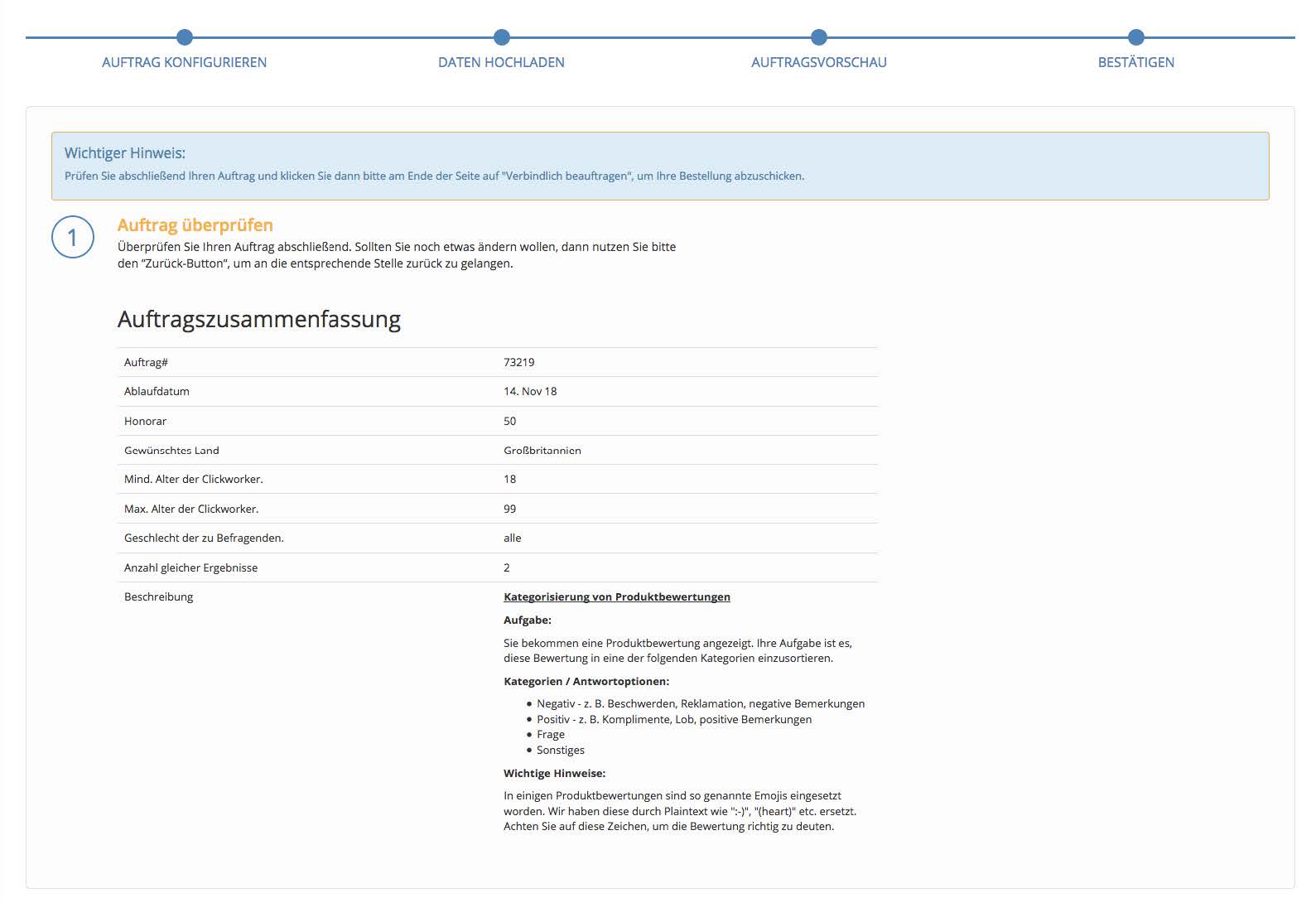This screenshot has width=1316, height=903.
Task: Open the Daten hochladen step
Action: [501, 62]
